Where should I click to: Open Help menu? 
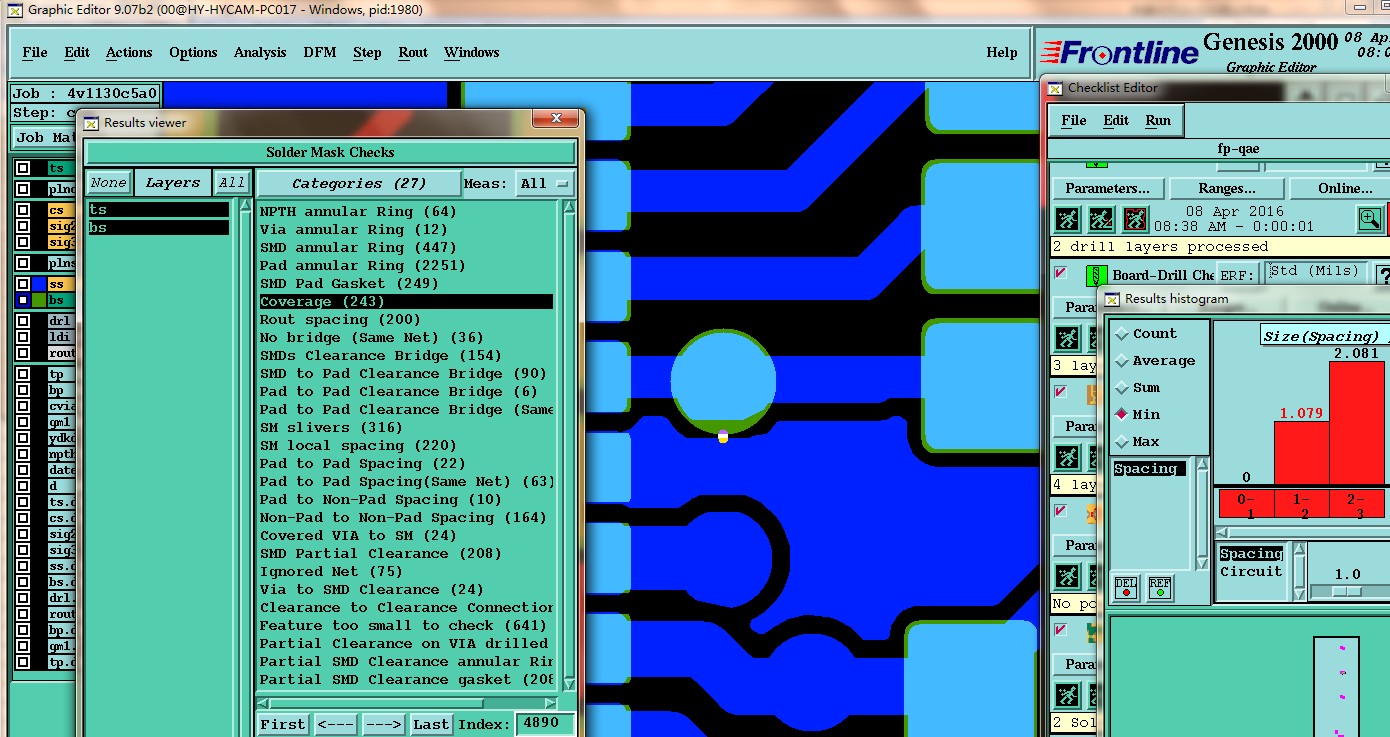pyautogui.click(x=1002, y=53)
